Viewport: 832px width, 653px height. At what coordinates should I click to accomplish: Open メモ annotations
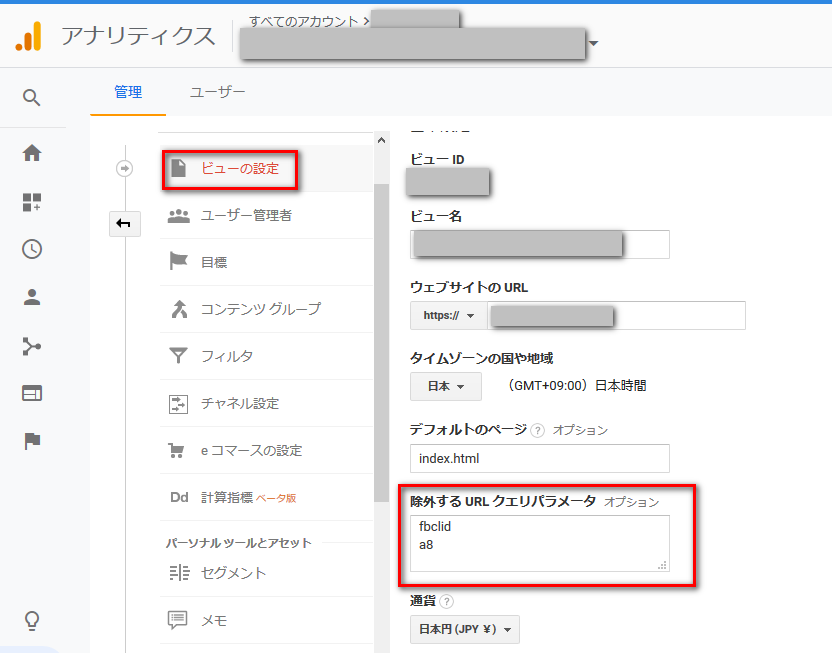point(266,620)
